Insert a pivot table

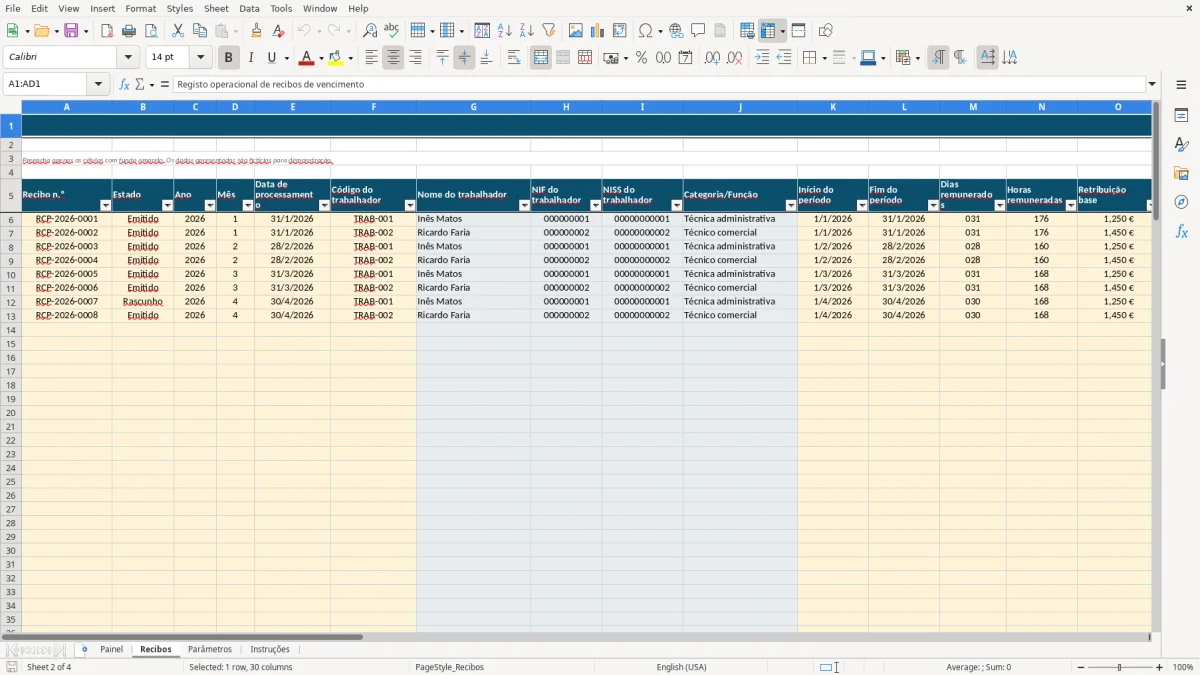tap(619, 31)
